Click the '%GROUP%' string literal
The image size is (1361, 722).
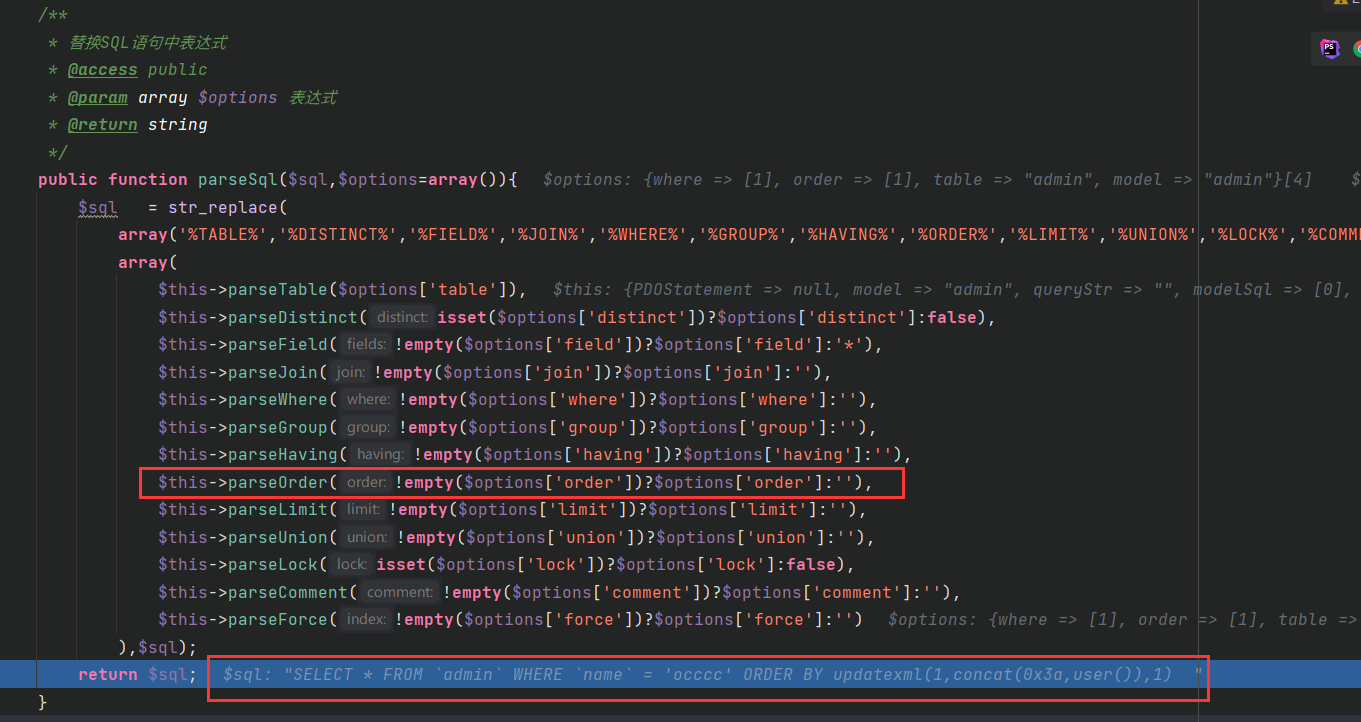point(743,235)
